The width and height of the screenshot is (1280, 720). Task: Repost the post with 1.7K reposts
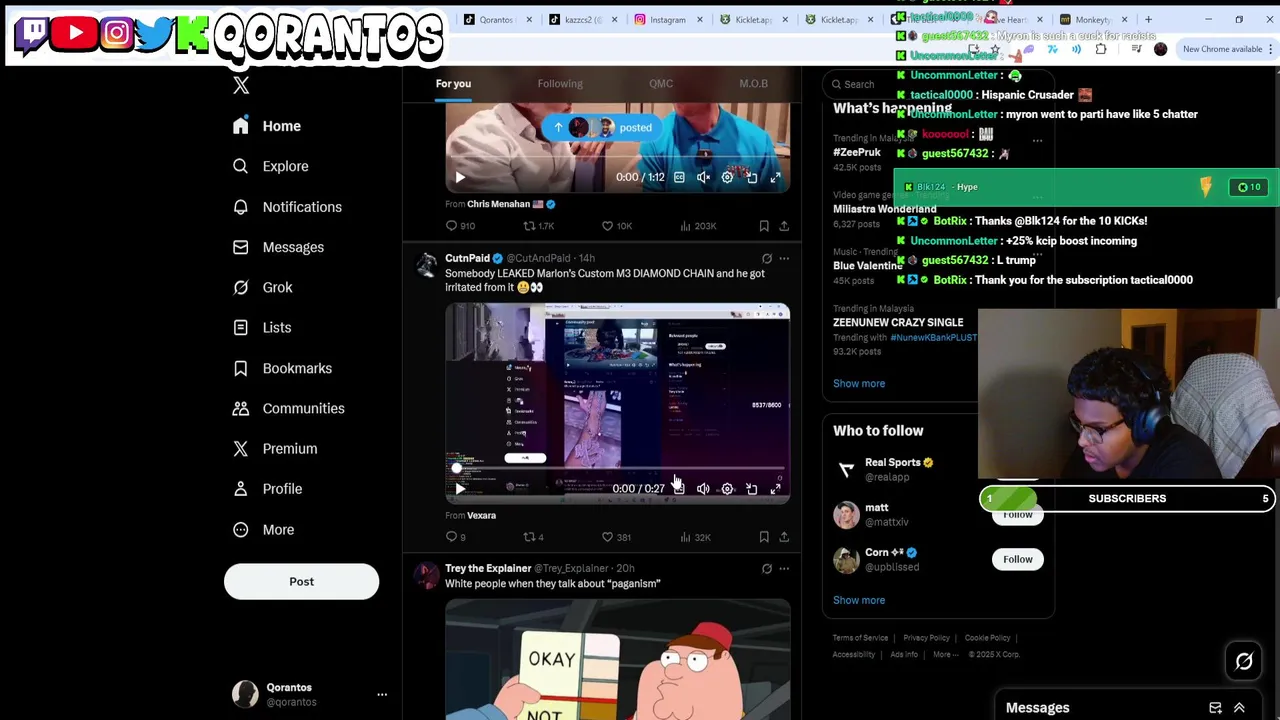coord(539,226)
